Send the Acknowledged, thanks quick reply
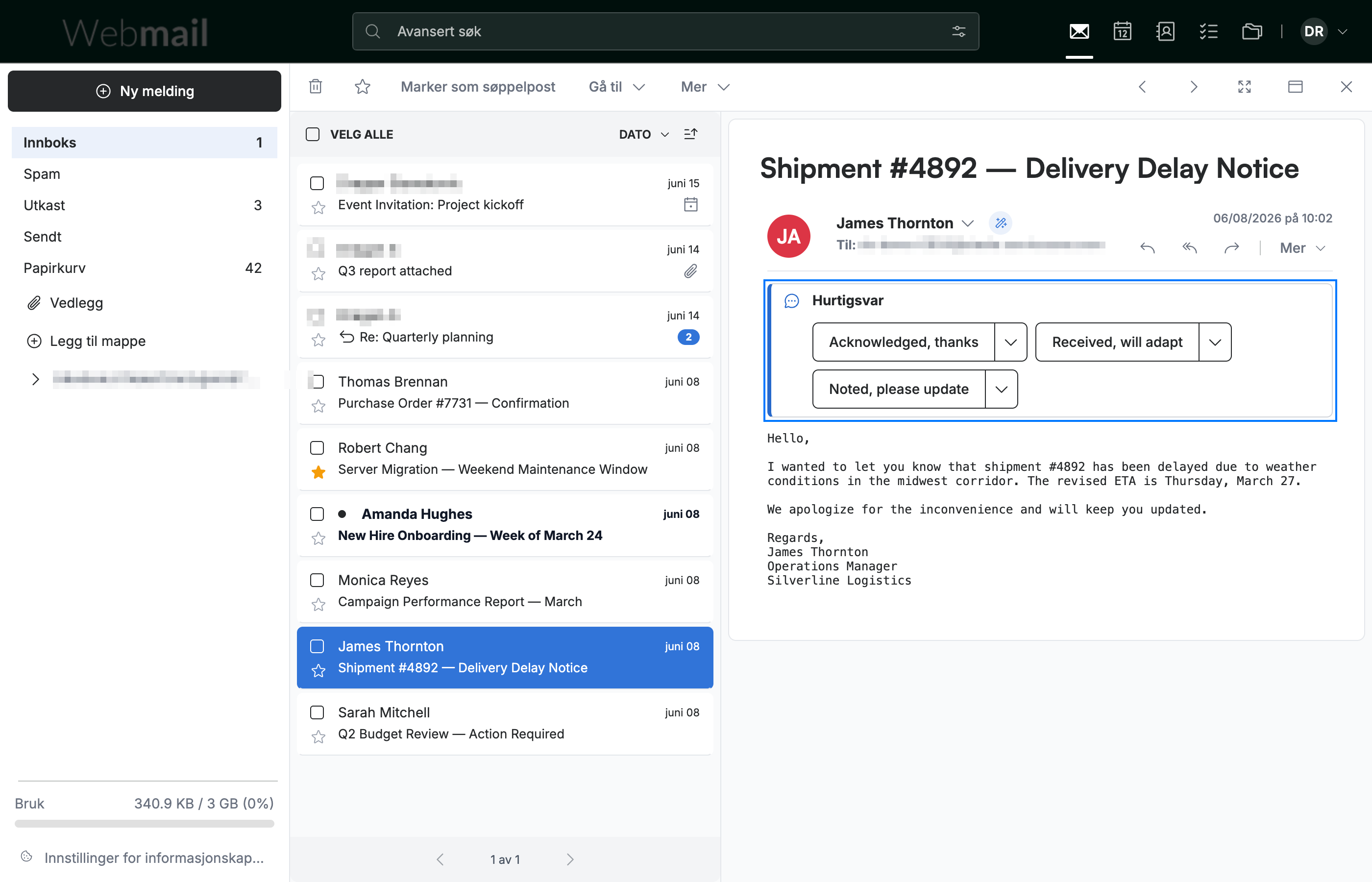The width and height of the screenshot is (1372, 882). tap(903, 342)
